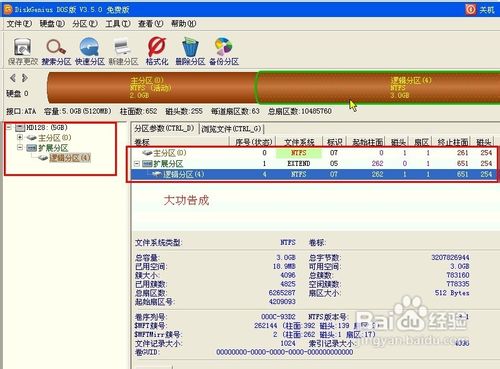Click the 保存更改 save changes icon
The height and width of the screenshot is (369, 500).
click(x=23, y=47)
